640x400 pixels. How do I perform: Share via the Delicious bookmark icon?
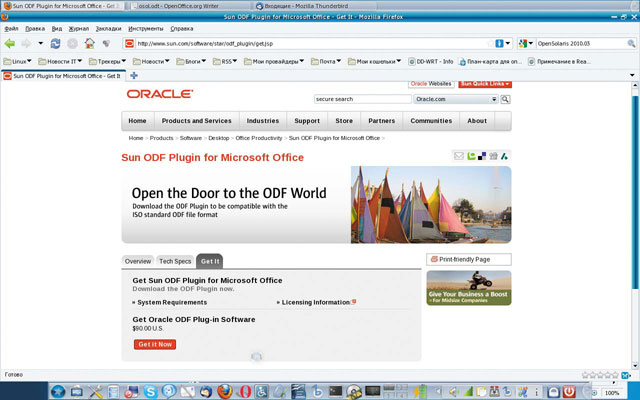[x=482, y=156]
